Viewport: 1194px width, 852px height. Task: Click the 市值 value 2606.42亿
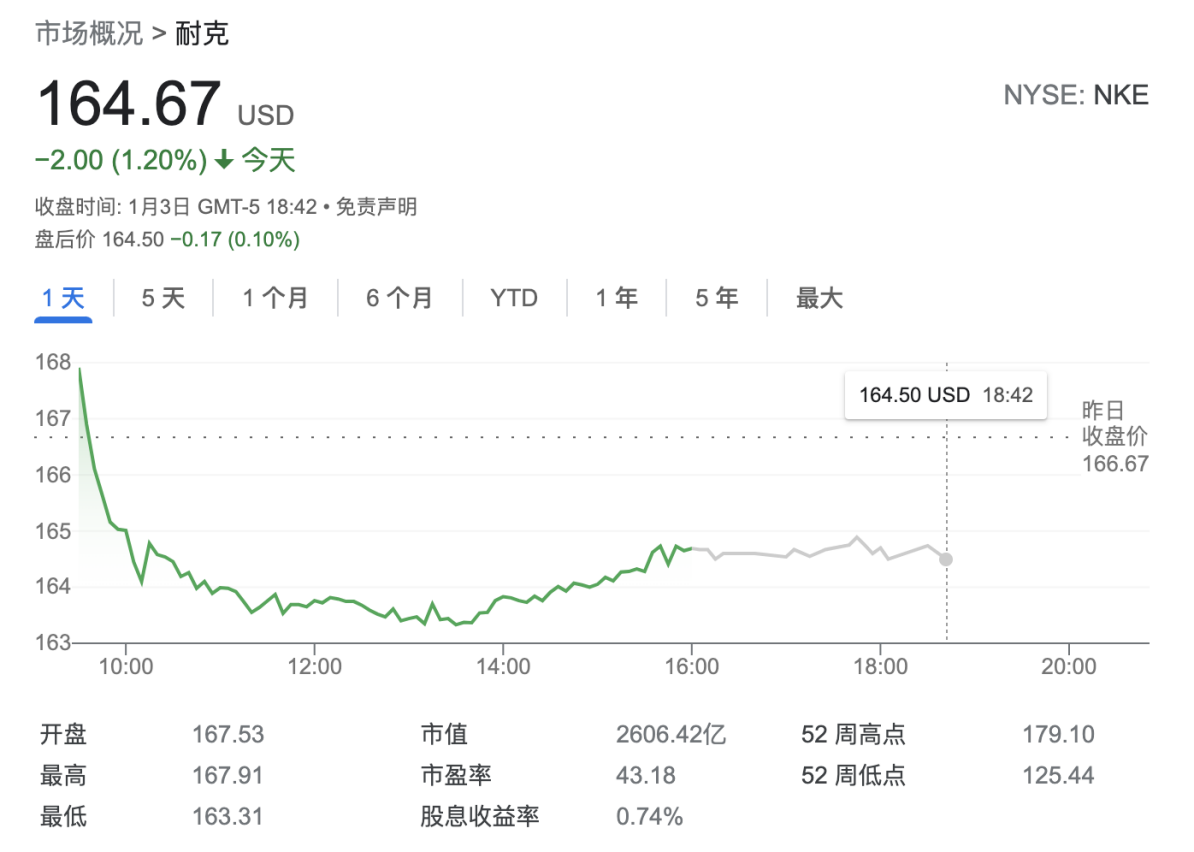(671, 735)
